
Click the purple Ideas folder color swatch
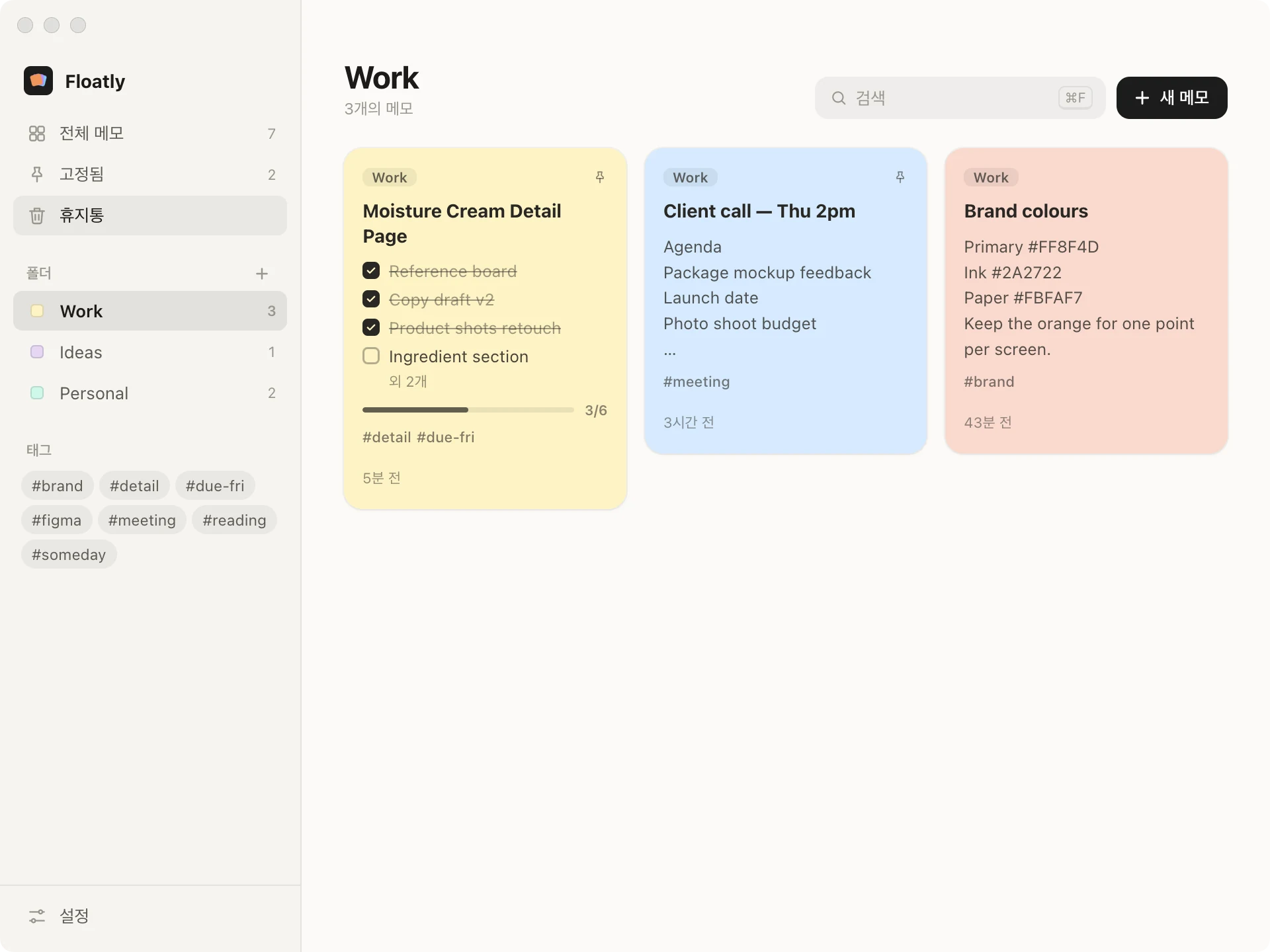(37, 352)
